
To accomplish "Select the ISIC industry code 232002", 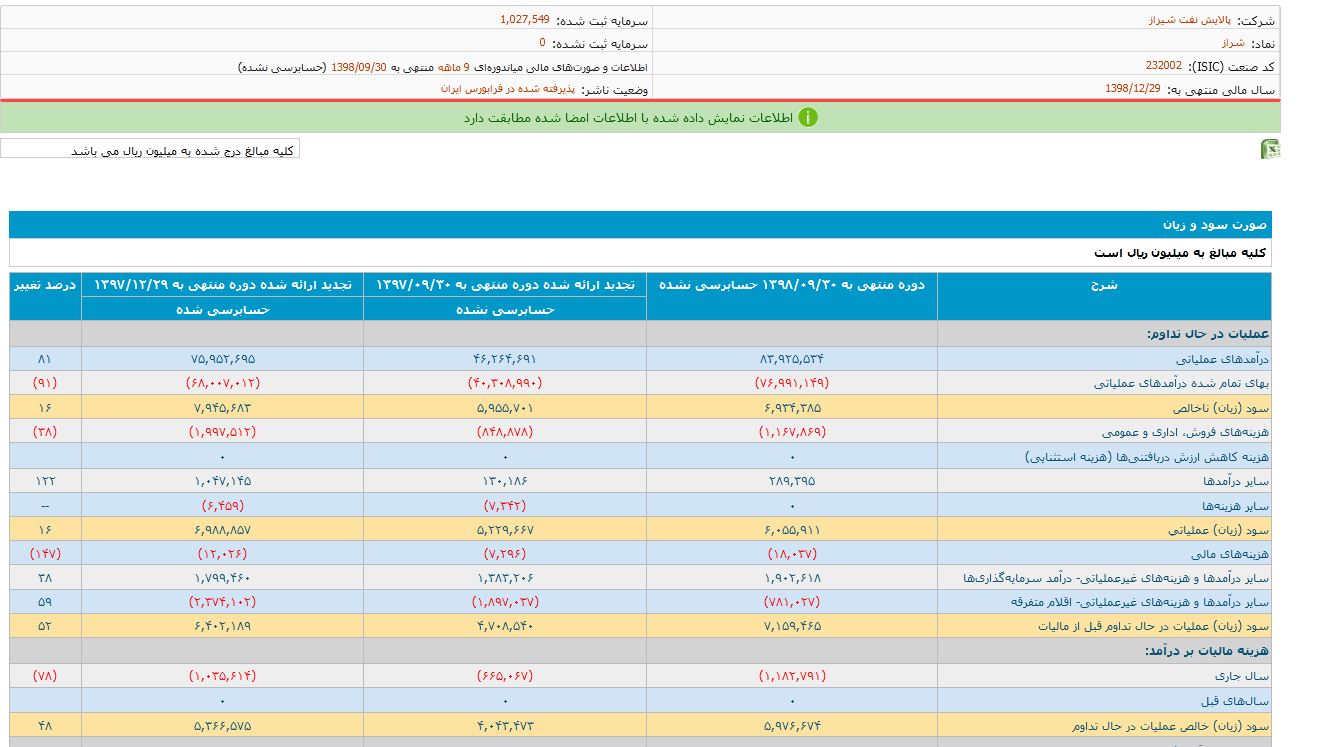I will [x=1163, y=65].
